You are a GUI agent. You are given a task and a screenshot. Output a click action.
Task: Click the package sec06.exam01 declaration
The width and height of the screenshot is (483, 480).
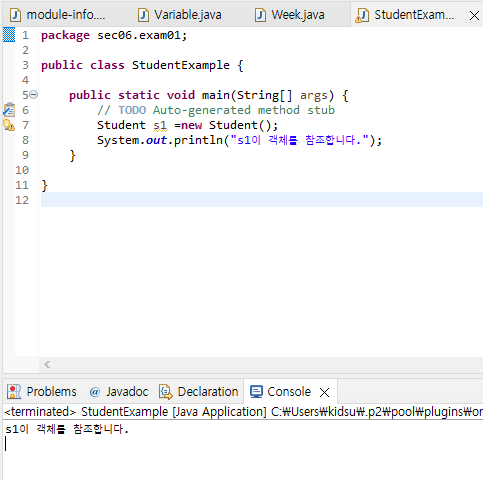coord(114,35)
